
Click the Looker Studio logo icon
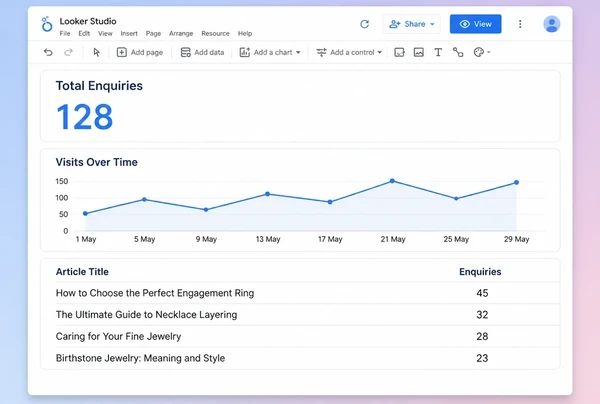coord(47,24)
